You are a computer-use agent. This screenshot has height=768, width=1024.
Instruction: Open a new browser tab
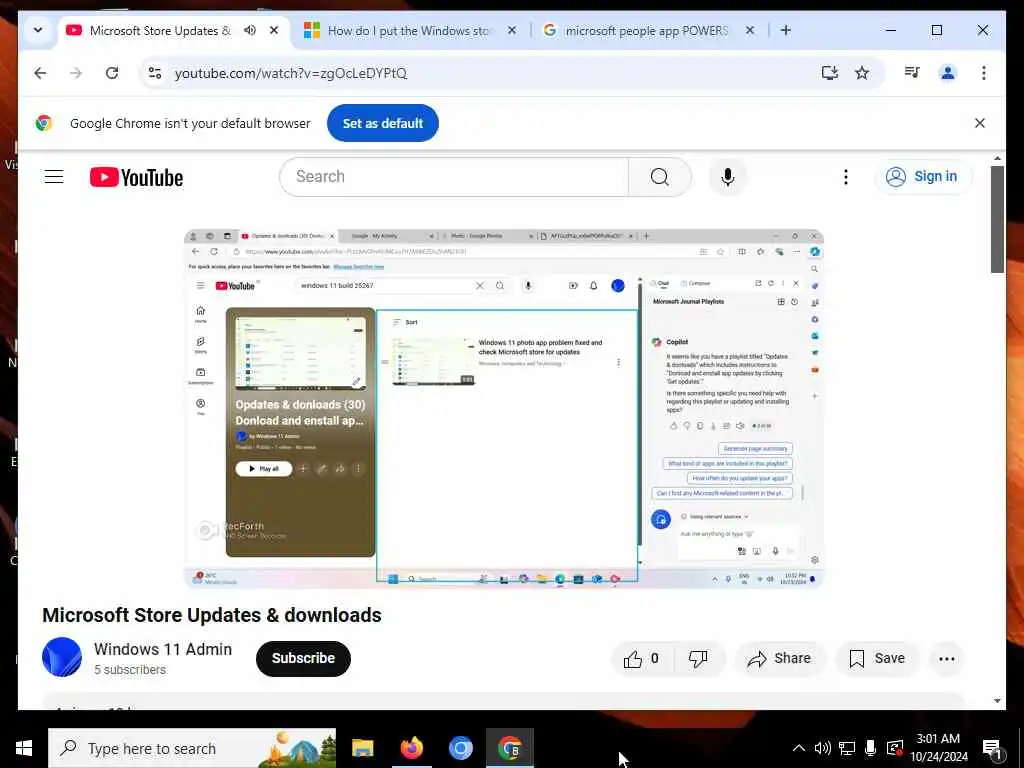(x=786, y=30)
